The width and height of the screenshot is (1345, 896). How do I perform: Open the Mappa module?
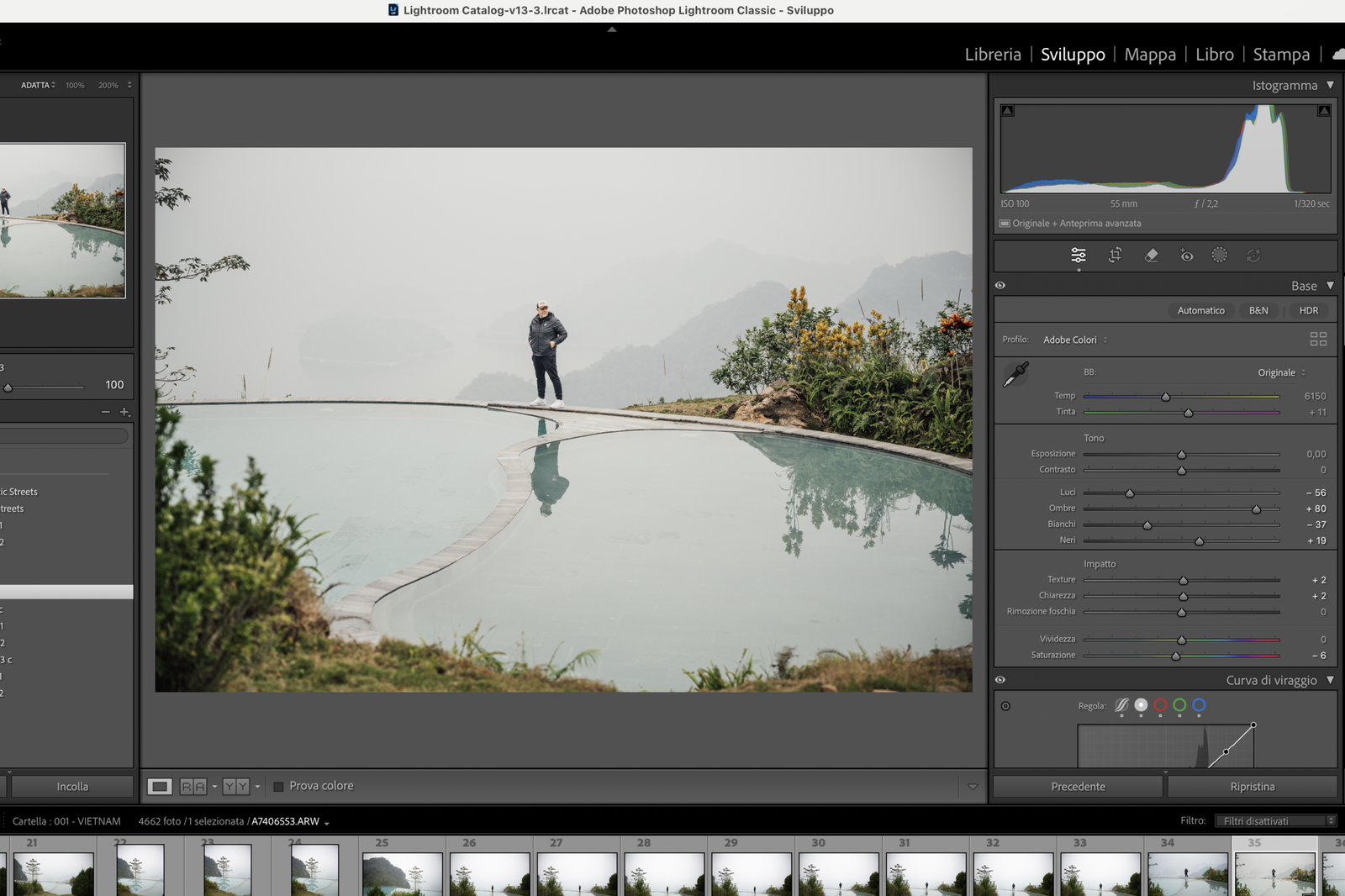(1149, 55)
